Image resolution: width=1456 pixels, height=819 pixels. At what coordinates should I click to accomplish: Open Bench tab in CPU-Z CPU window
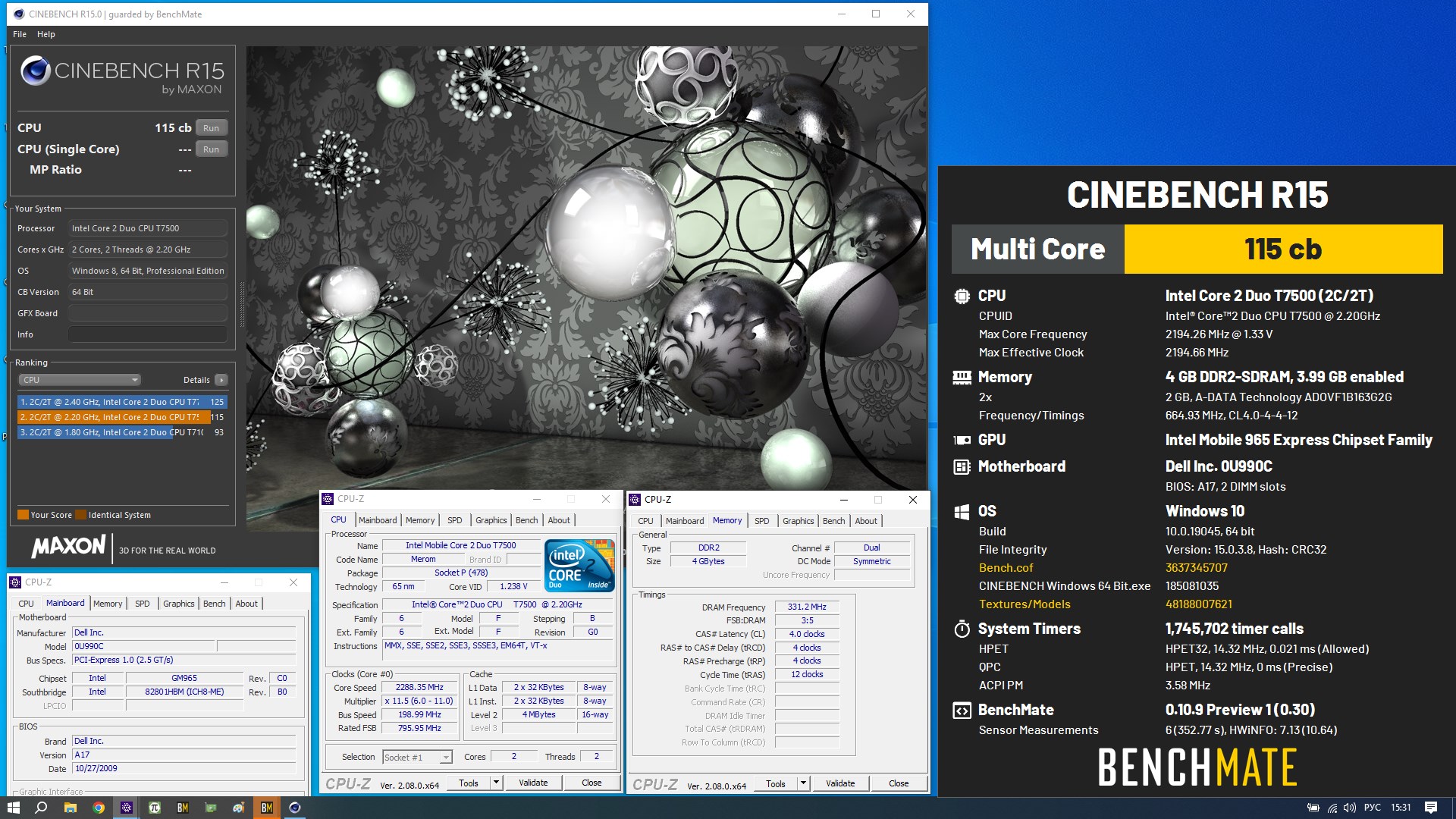click(526, 520)
